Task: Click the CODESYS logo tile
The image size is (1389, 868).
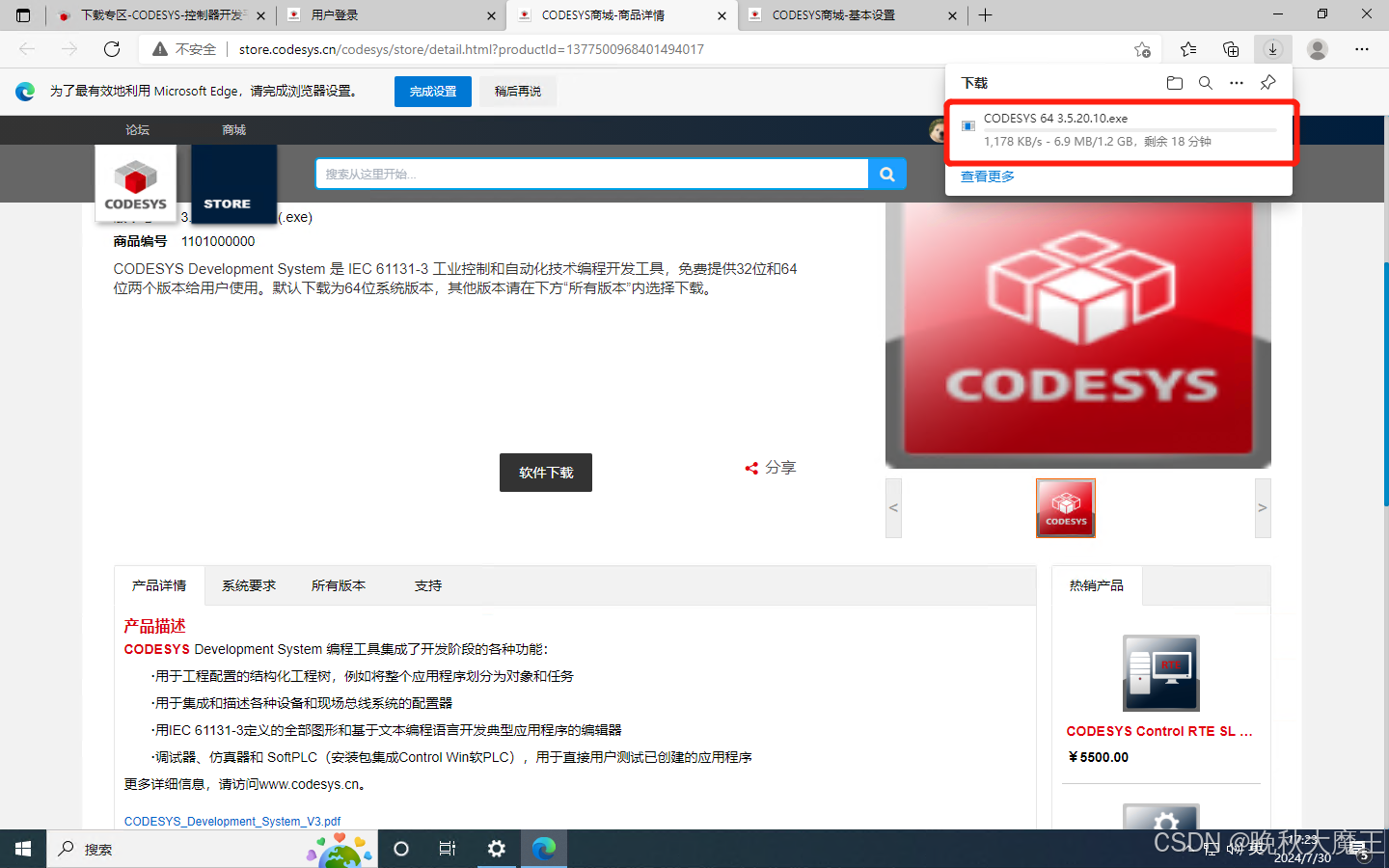Action: [136, 183]
